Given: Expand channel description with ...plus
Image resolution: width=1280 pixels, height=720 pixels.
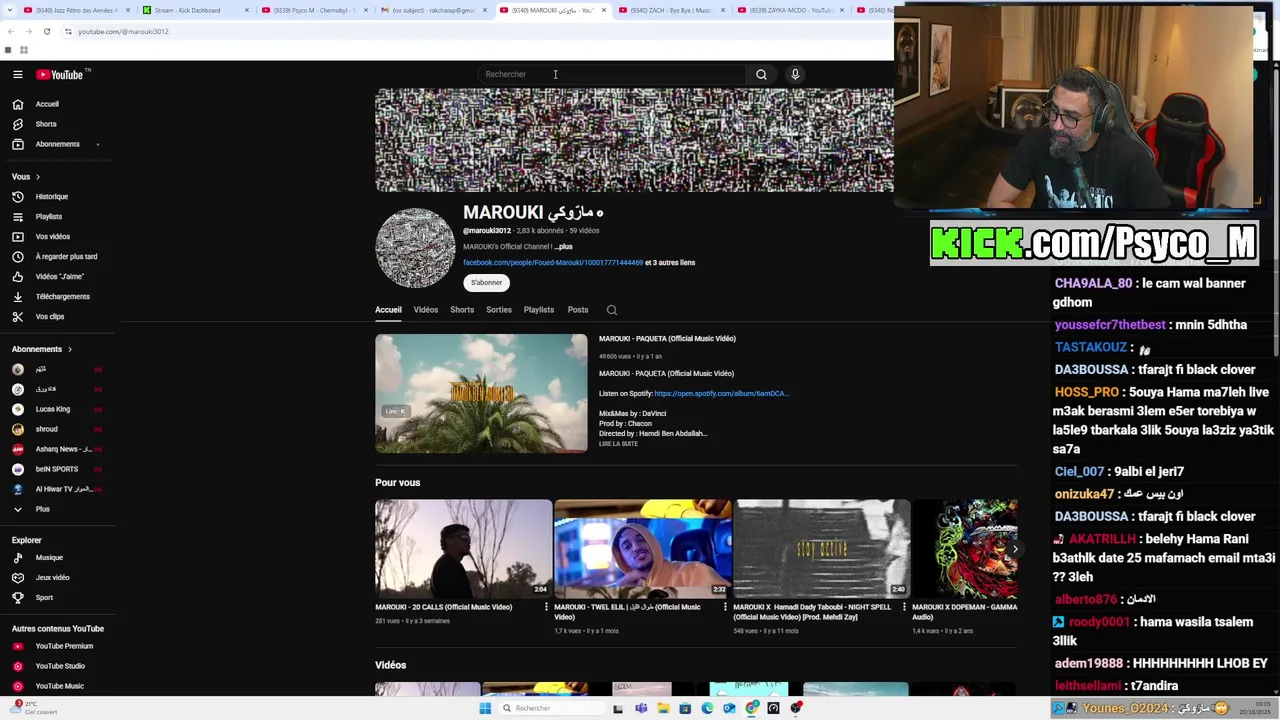Looking at the screenshot, I should [564, 247].
